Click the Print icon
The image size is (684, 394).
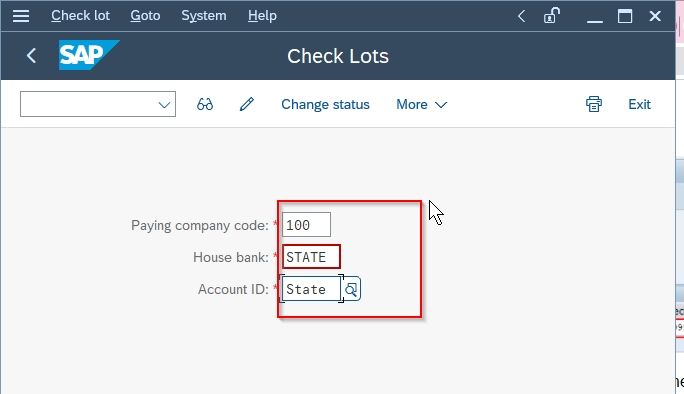coord(594,104)
